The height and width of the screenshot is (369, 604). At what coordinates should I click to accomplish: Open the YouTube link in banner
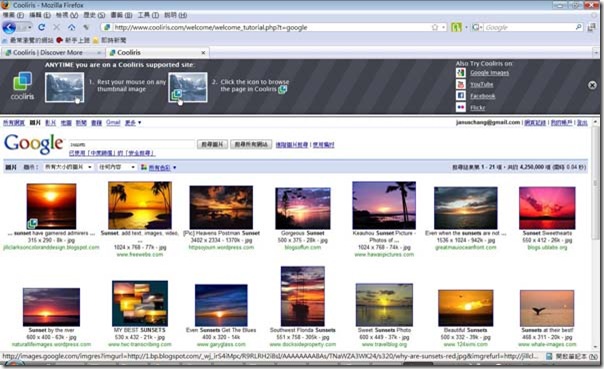pyautogui.click(x=482, y=84)
